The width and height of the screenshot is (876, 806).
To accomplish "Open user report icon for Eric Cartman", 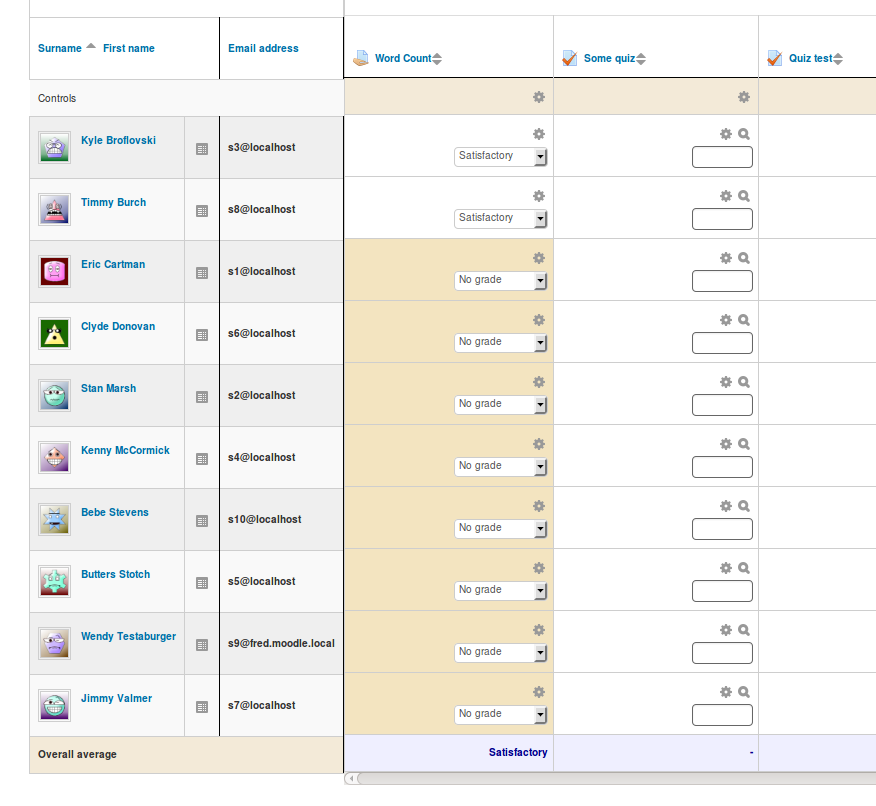I will pyautogui.click(x=202, y=273).
